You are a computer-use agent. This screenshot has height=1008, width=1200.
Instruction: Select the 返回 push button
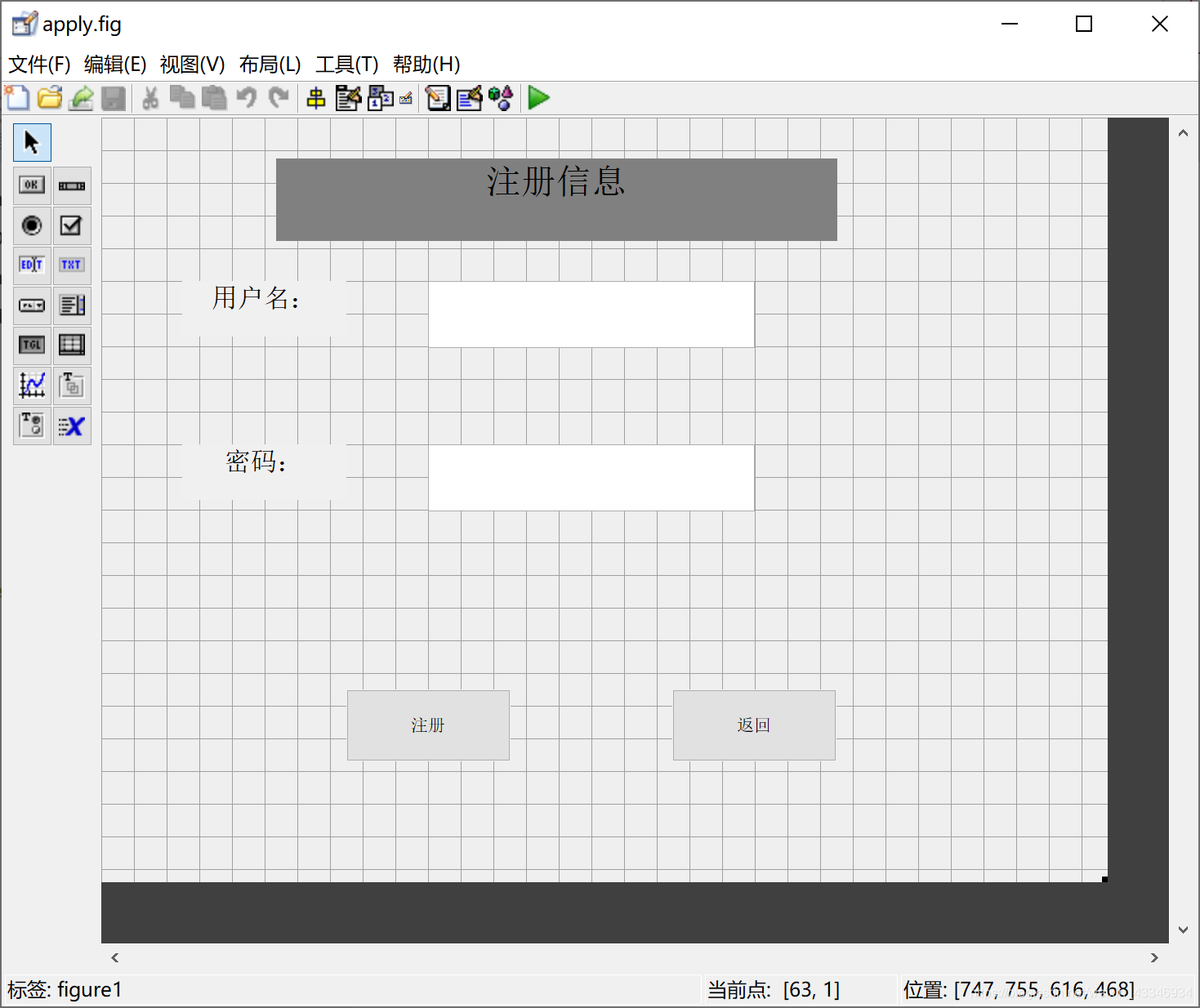754,725
